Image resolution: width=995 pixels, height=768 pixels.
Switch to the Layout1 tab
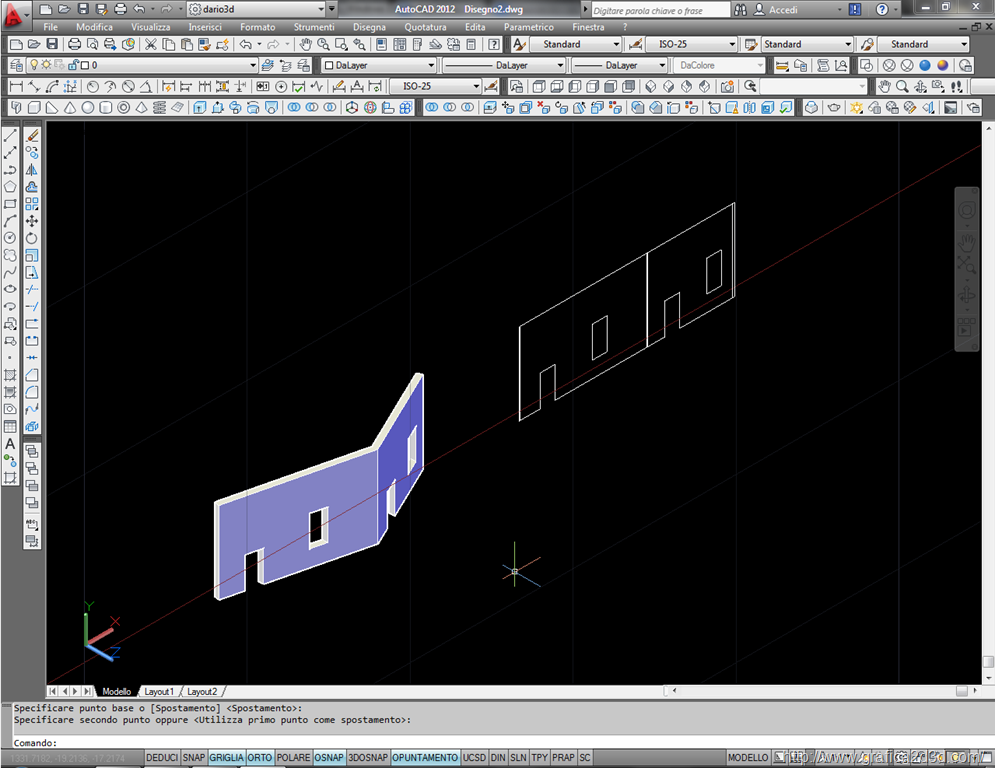159,691
